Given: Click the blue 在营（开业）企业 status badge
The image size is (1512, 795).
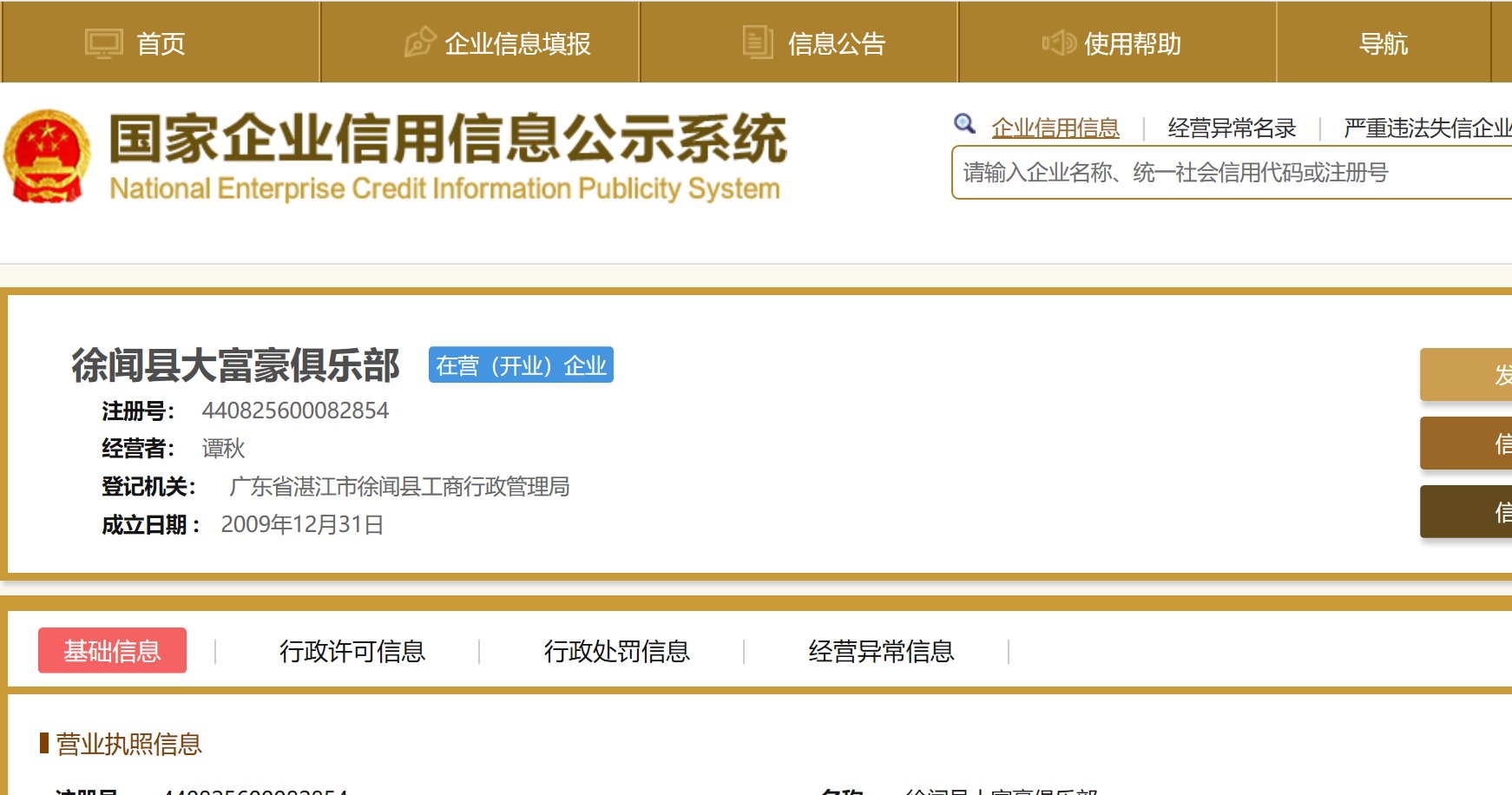Looking at the screenshot, I should coord(520,365).
